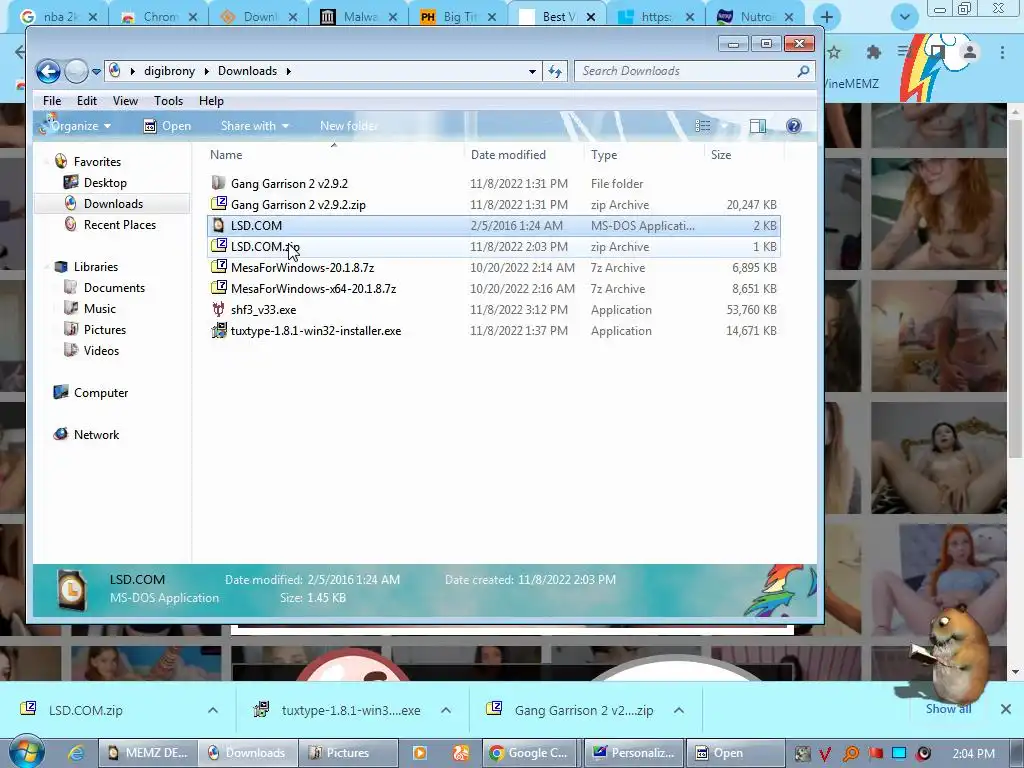Expand address bar previous locations dropdown
Viewport: 1024px width, 768px height.
point(532,71)
